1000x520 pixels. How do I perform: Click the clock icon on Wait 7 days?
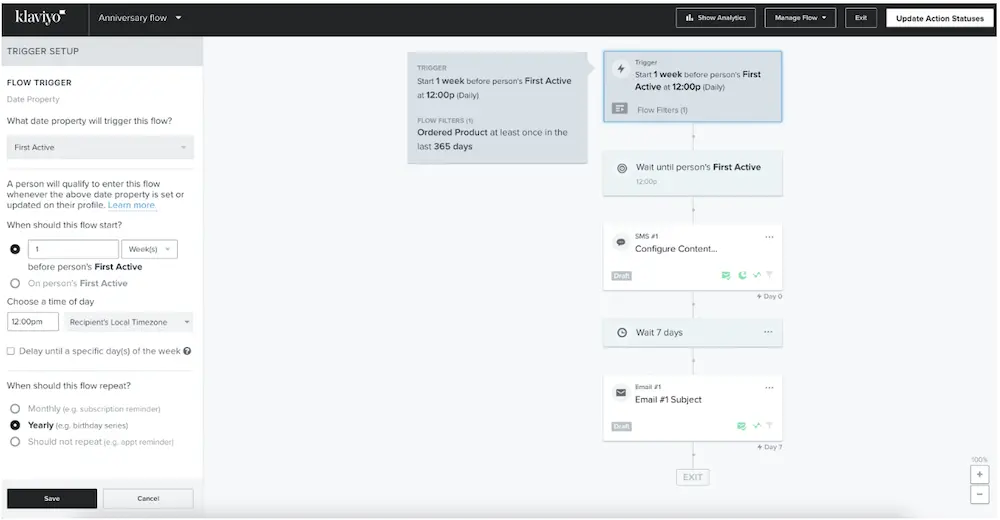pos(621,332)
